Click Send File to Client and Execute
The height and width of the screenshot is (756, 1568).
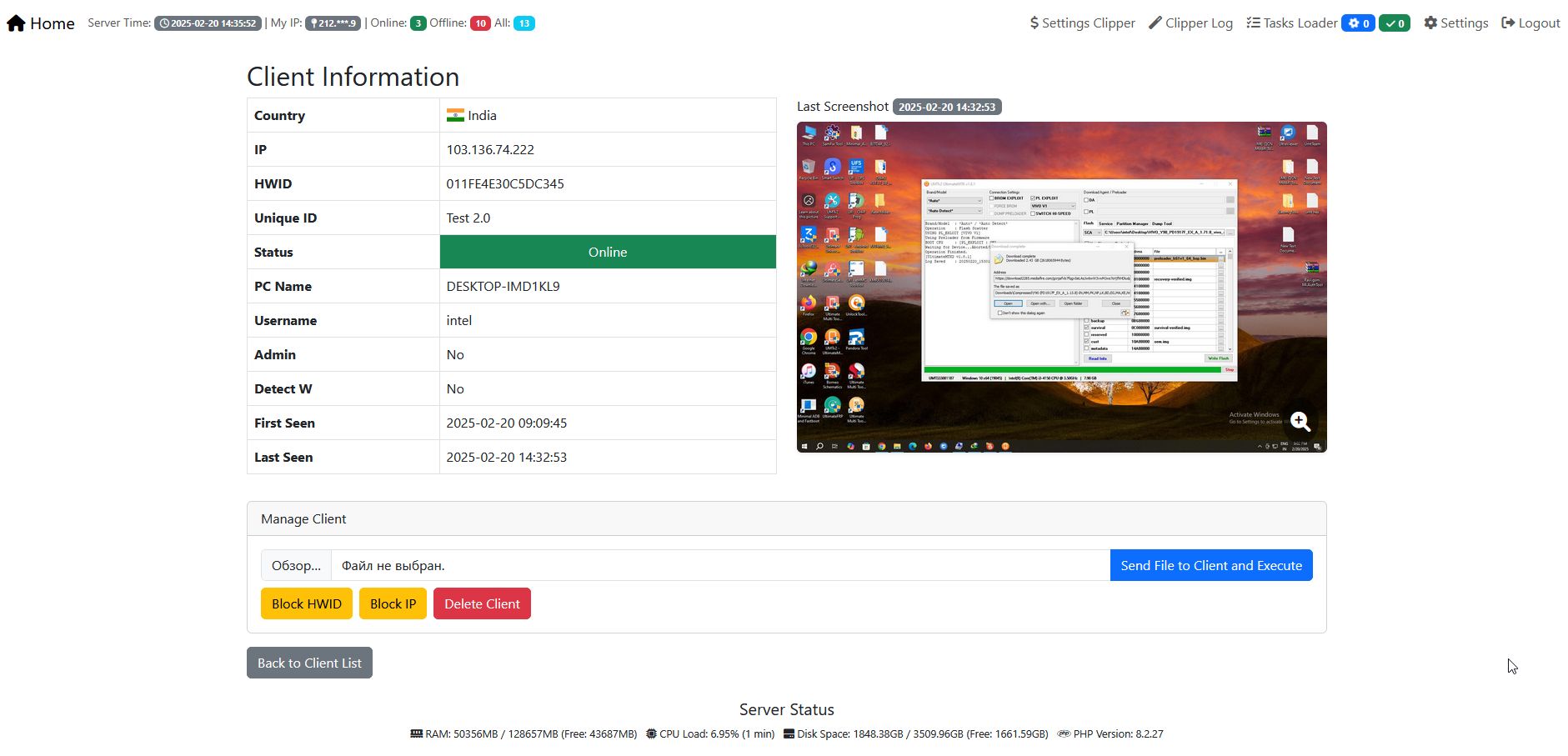coord(1211,565)
